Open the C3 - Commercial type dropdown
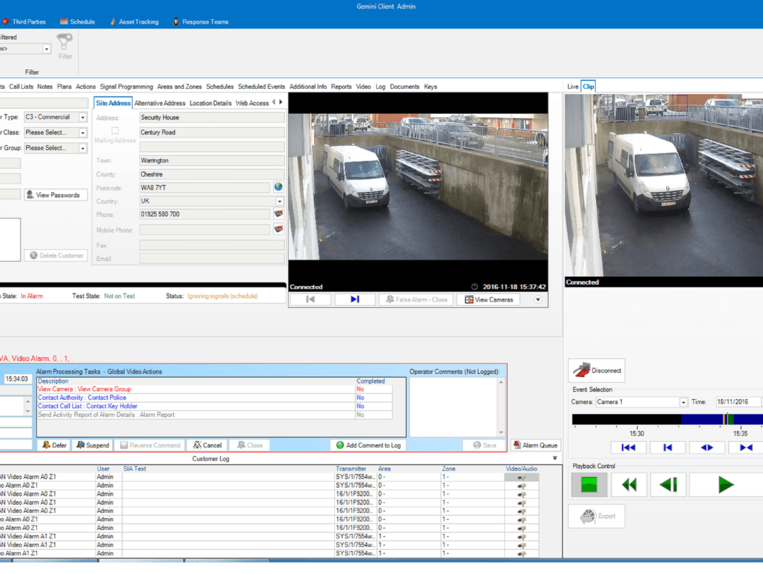This screenshot has width=763, height=574. (83, 117)
